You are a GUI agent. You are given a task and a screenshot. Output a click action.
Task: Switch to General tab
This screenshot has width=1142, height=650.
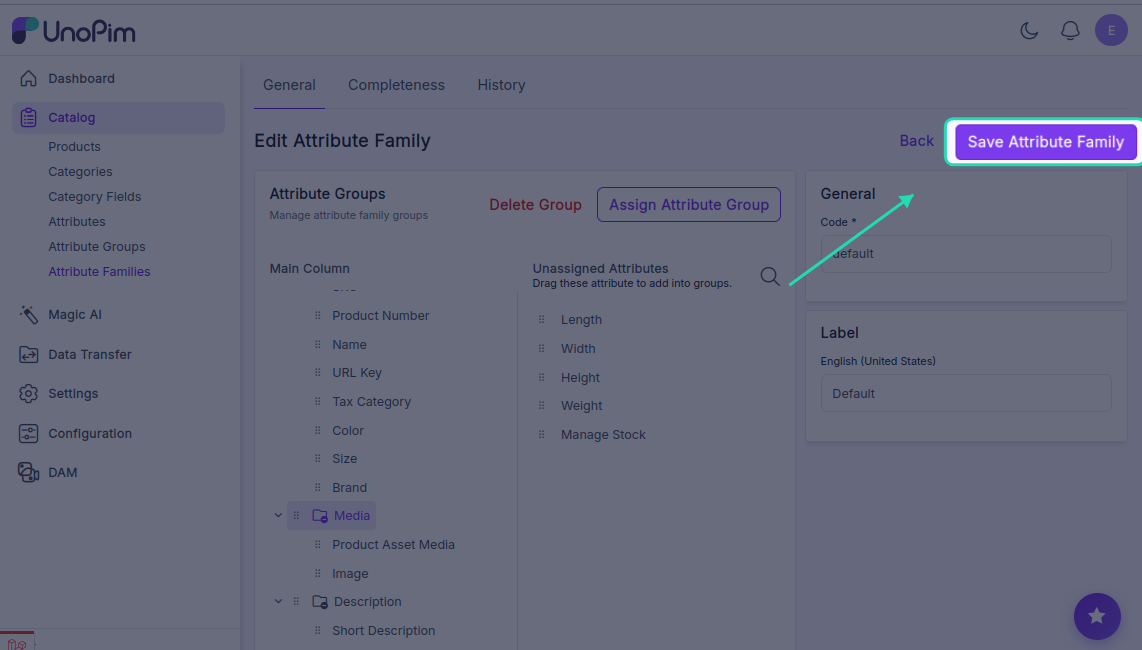click(289, 85)
